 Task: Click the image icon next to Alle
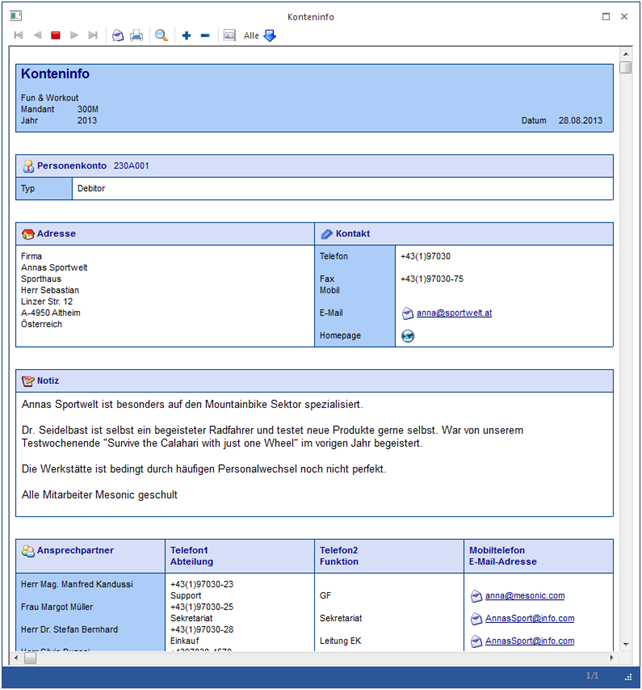pos(229,35)
